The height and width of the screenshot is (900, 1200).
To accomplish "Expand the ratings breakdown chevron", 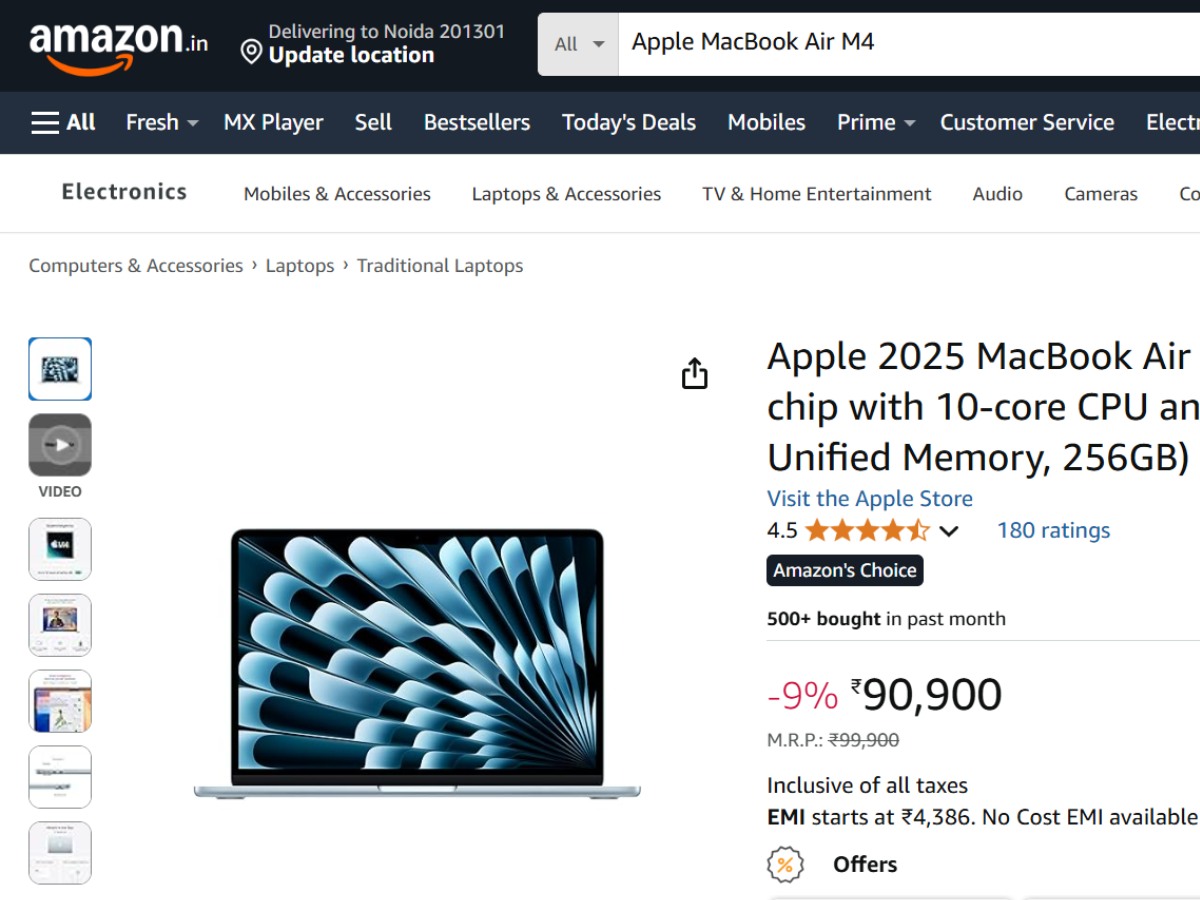I will click(949, 531).
